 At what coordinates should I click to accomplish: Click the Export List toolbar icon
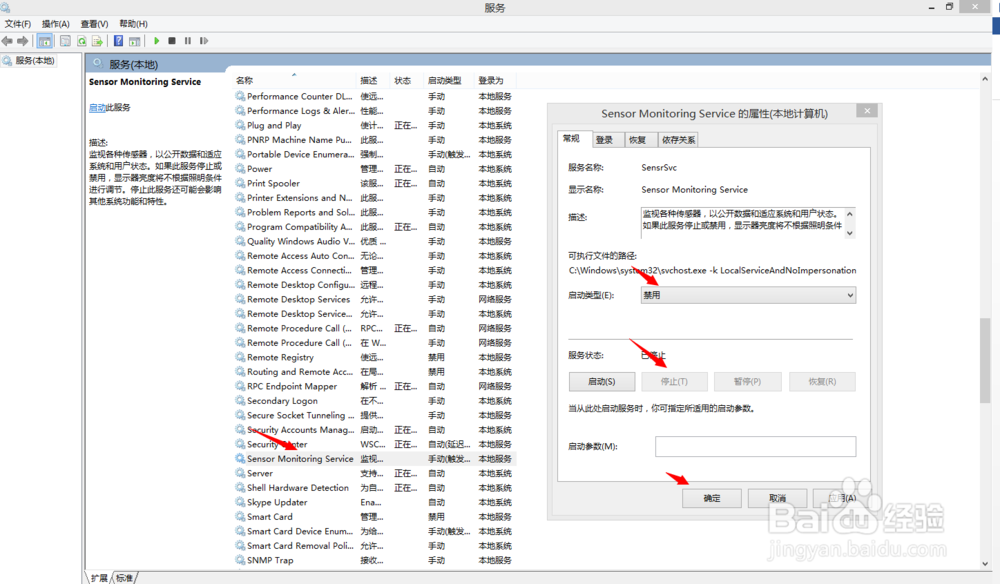point(97,41)
